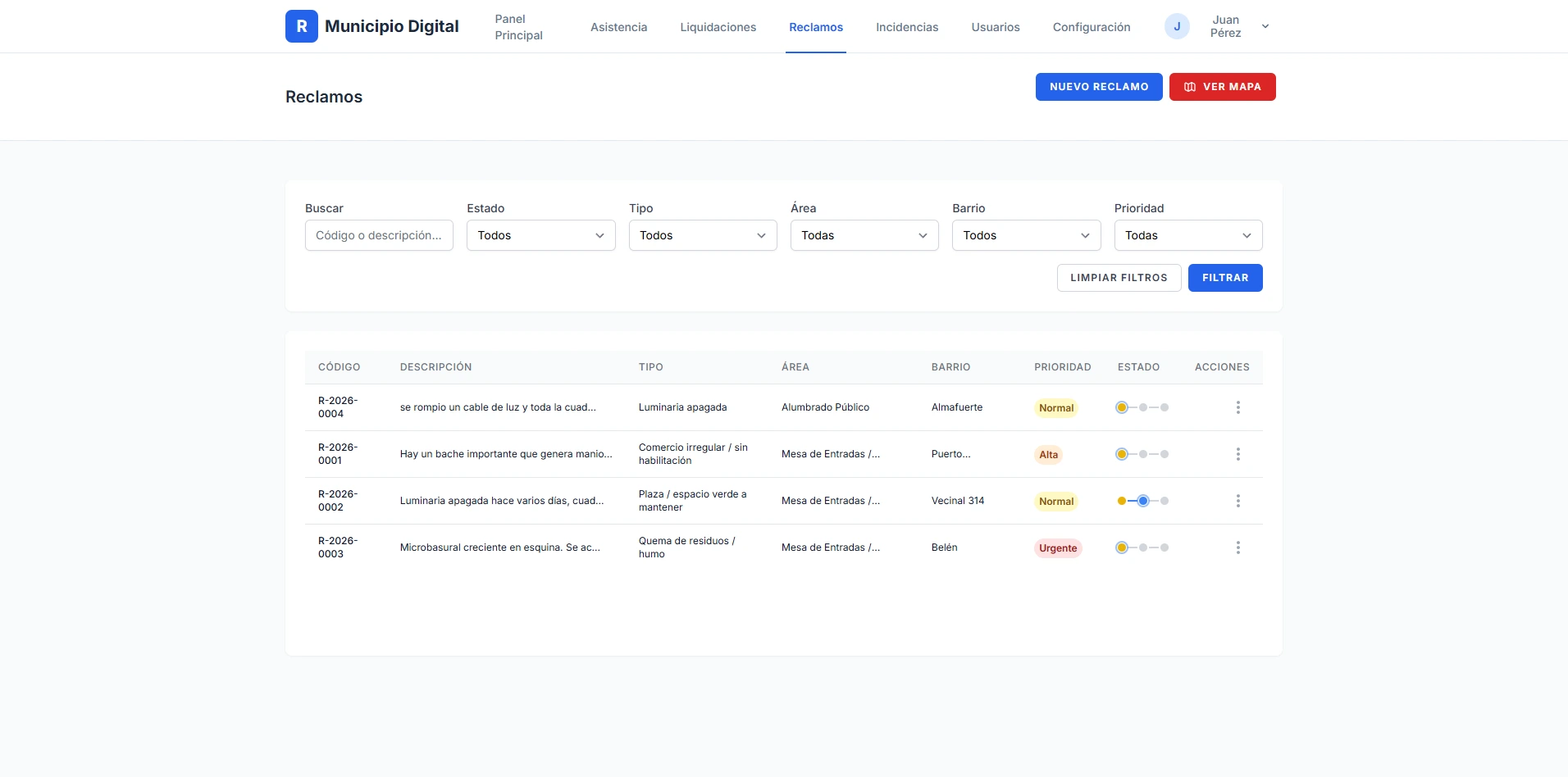
Task: Open actions menu for R-2026-0004
Action: 1238,407
